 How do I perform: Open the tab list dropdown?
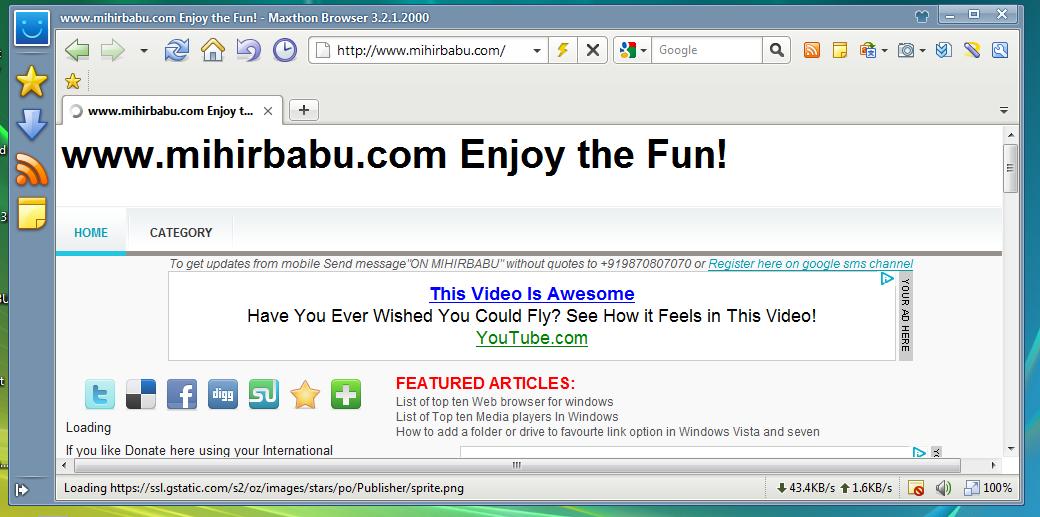pos(1004,110)
